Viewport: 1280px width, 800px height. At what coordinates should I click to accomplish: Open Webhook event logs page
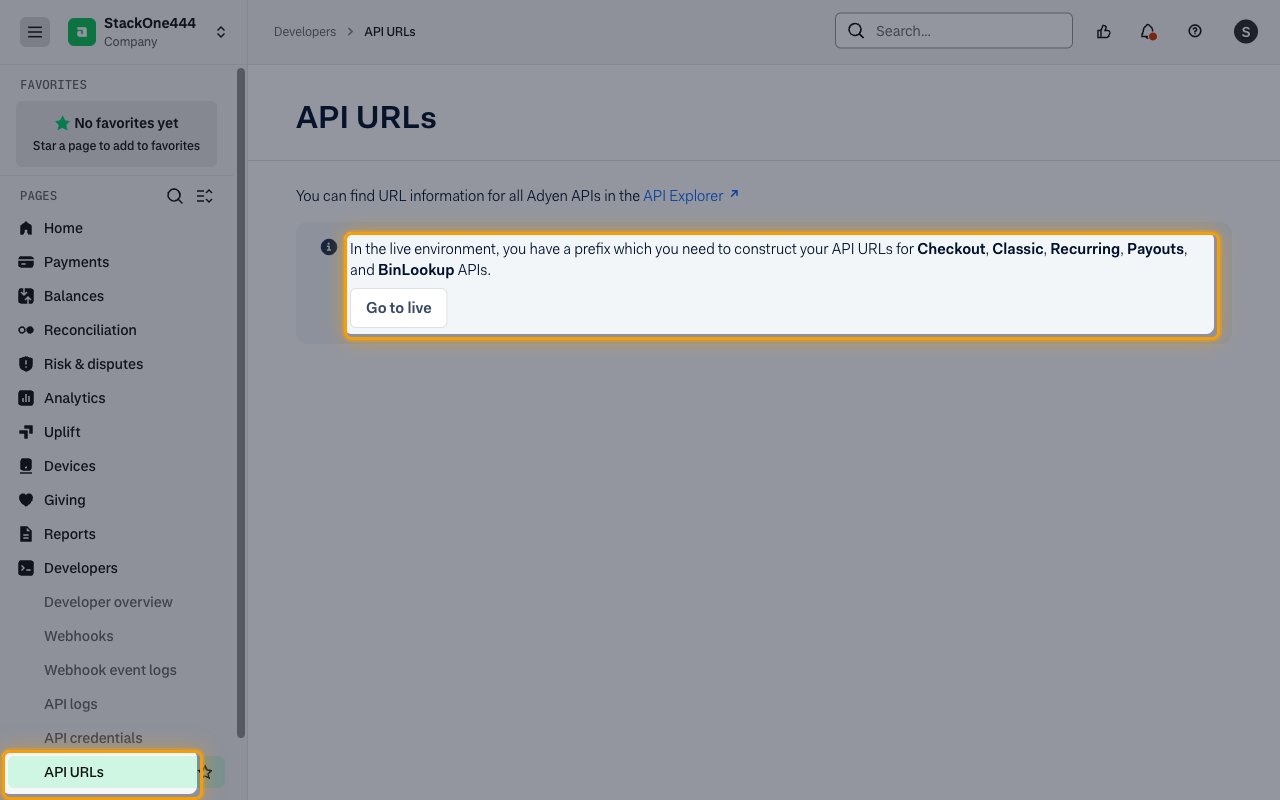pos(110,670)
